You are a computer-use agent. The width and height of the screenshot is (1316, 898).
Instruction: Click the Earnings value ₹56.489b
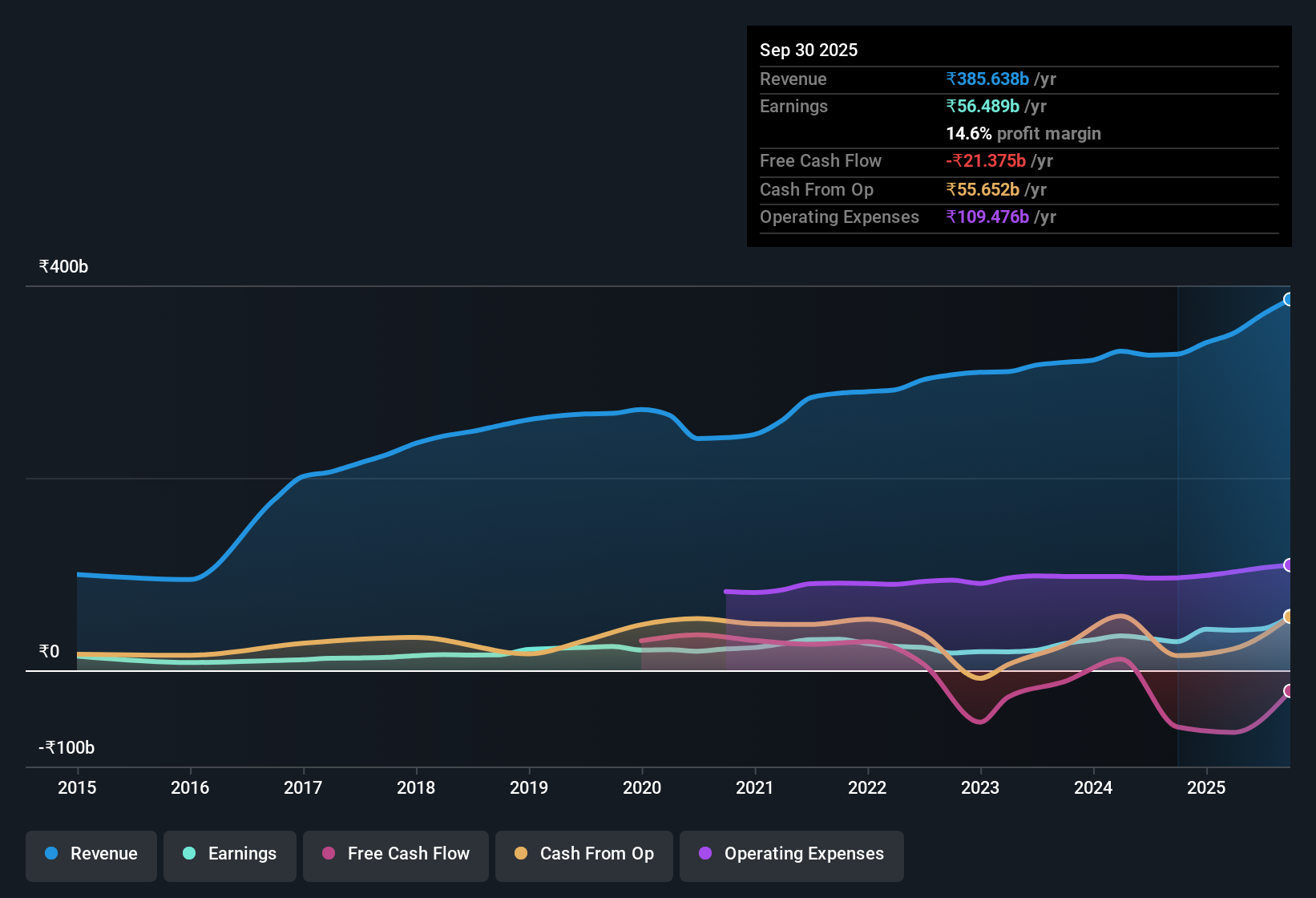[983, 106]
